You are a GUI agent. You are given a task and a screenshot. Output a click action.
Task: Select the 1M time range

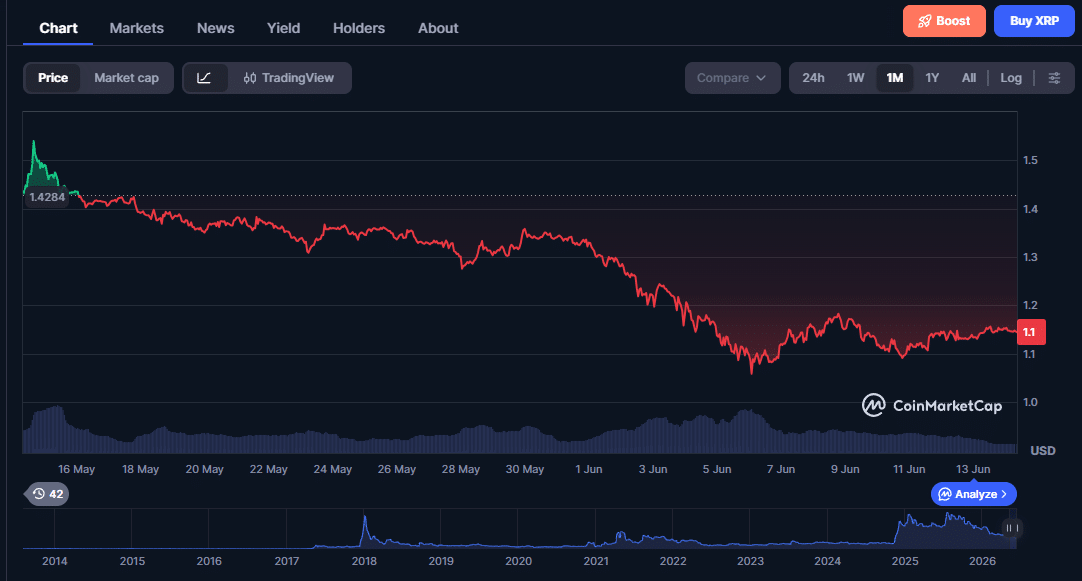895,78
